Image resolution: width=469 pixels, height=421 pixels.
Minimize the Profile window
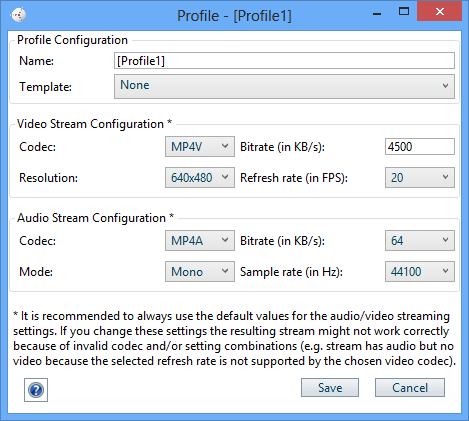point(377,14)
